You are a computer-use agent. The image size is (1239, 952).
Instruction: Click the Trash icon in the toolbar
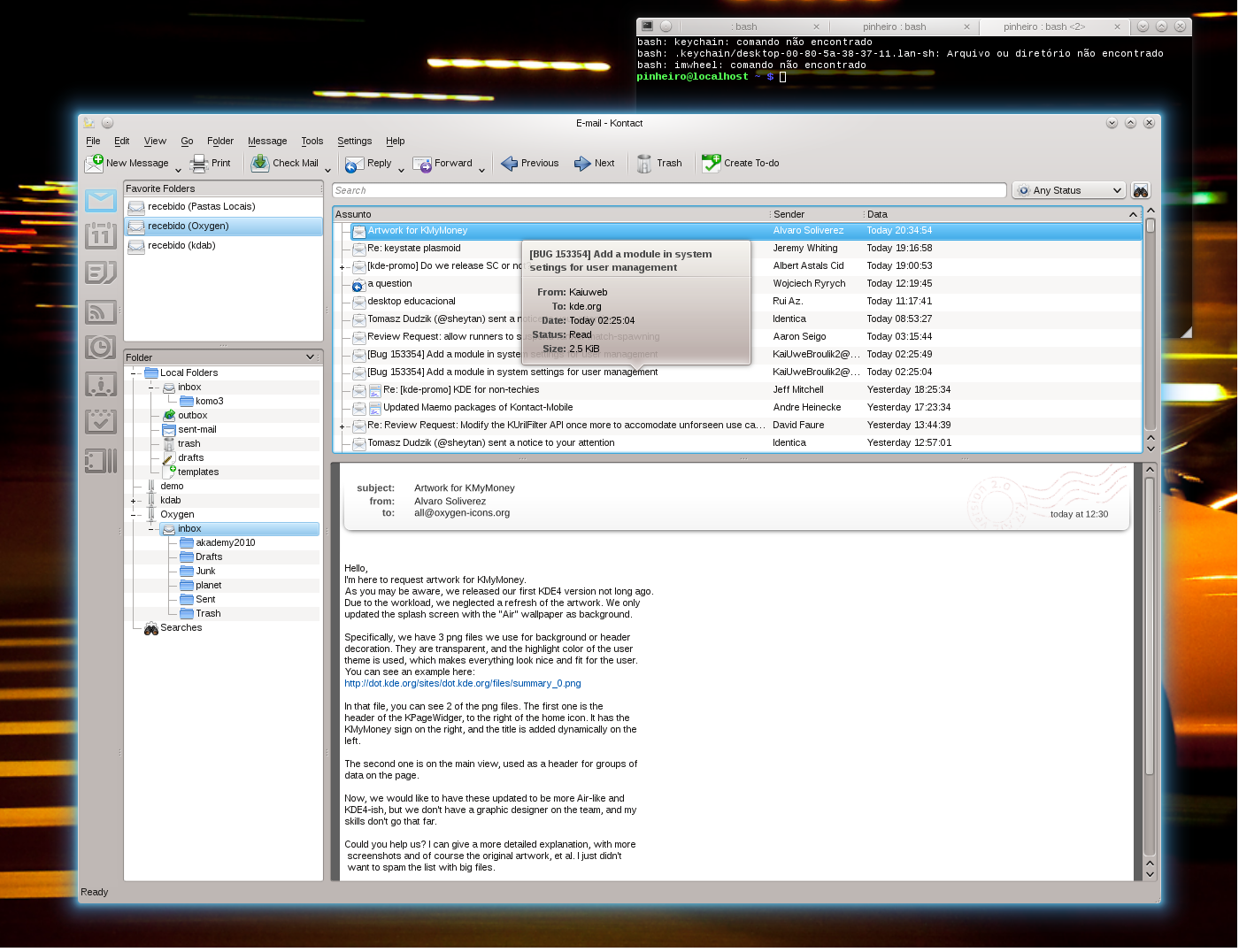click(x=644, y=164)
